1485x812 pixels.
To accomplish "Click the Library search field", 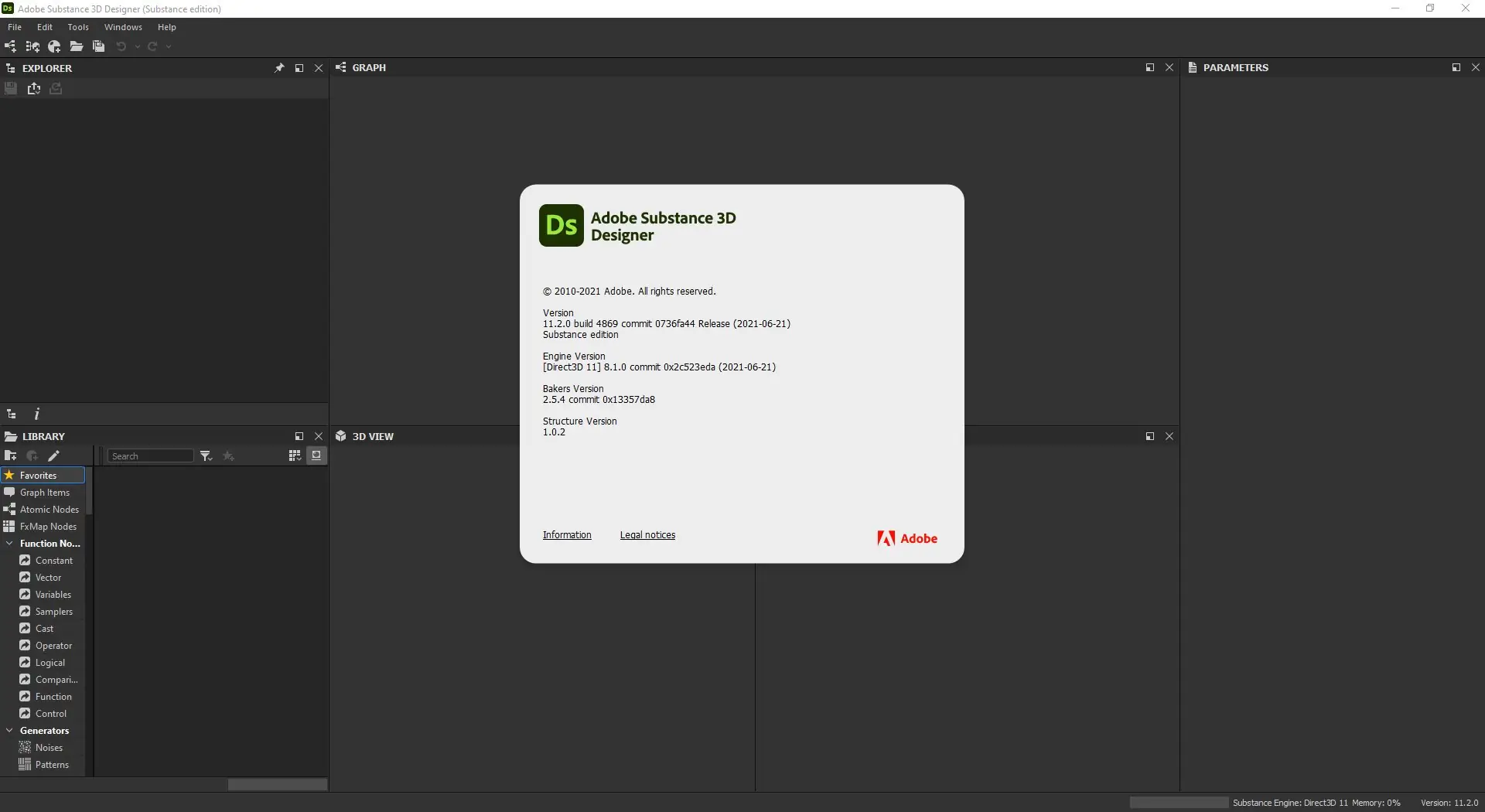I will coord(151,456).
